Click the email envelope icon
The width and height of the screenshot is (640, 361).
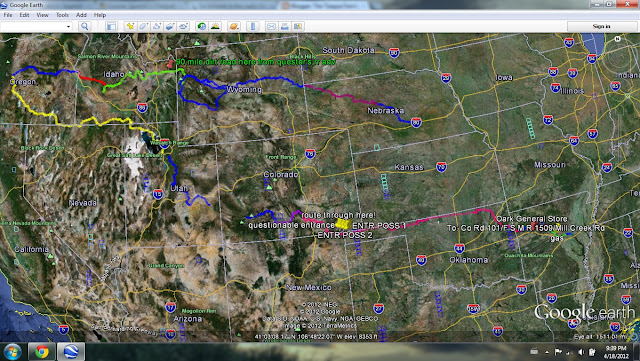[271, 27]
